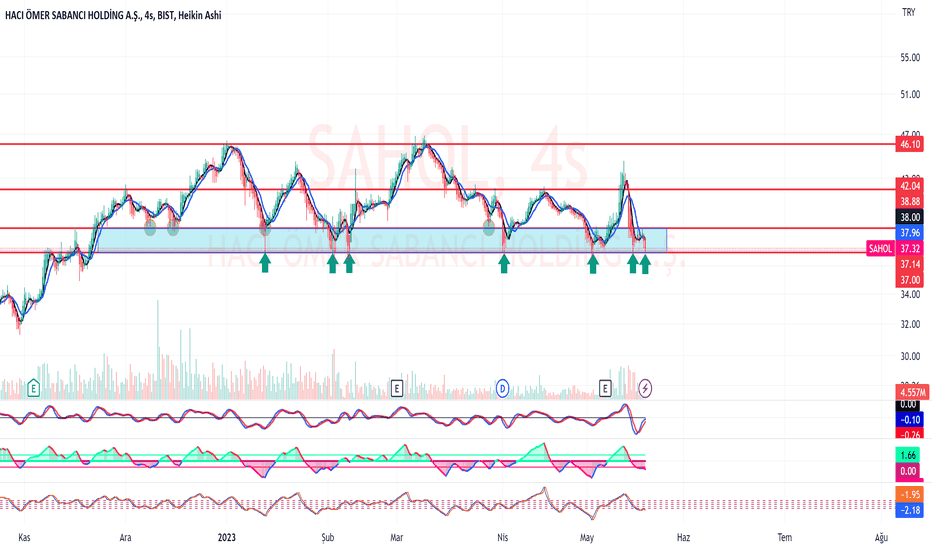Image resolution: width=932 pixels, height=550 pixels.
Task: Open the dividend D marker near Nis
Action: [x=502, y=389]
